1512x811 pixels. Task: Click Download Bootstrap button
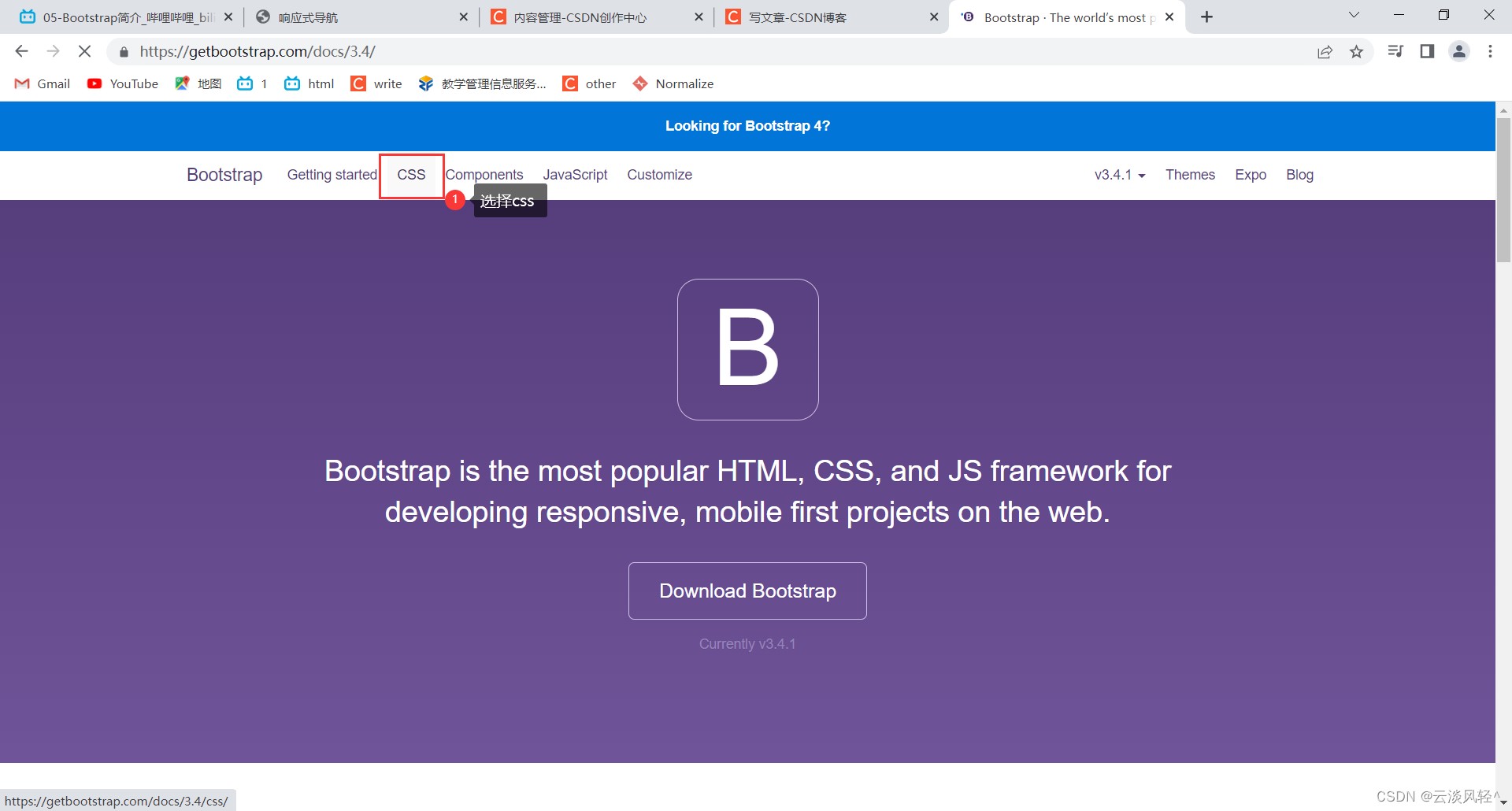[747, 591]
